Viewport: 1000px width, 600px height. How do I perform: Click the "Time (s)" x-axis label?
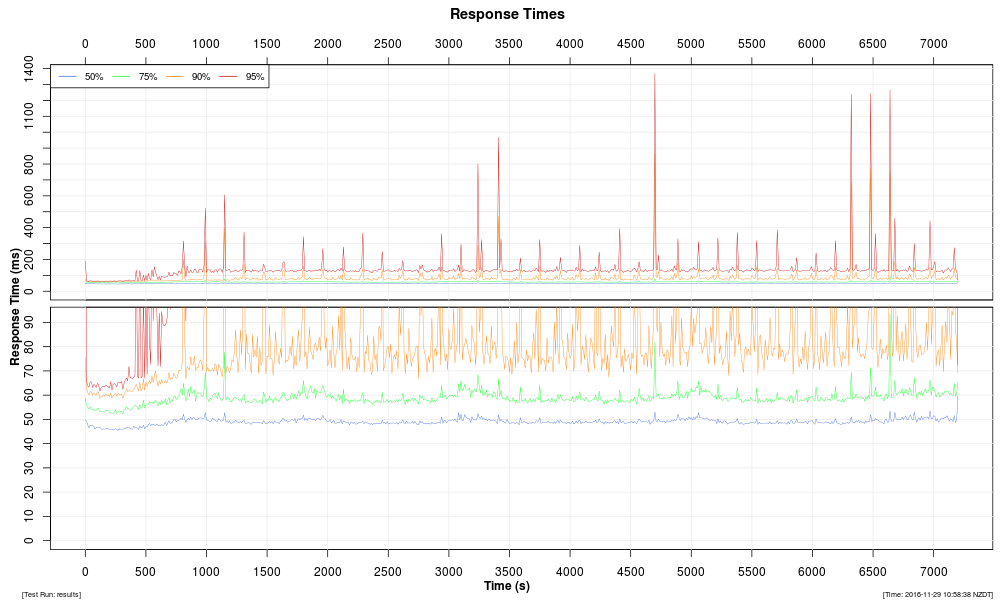click(507, 586)
